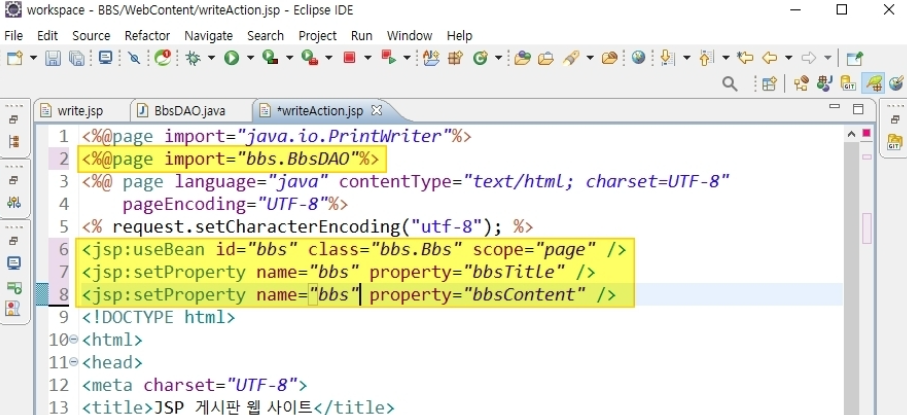This screenshot has width=907, height=415.
Task: Restore the right-side minimized view stack
Action: coord(895,120)
